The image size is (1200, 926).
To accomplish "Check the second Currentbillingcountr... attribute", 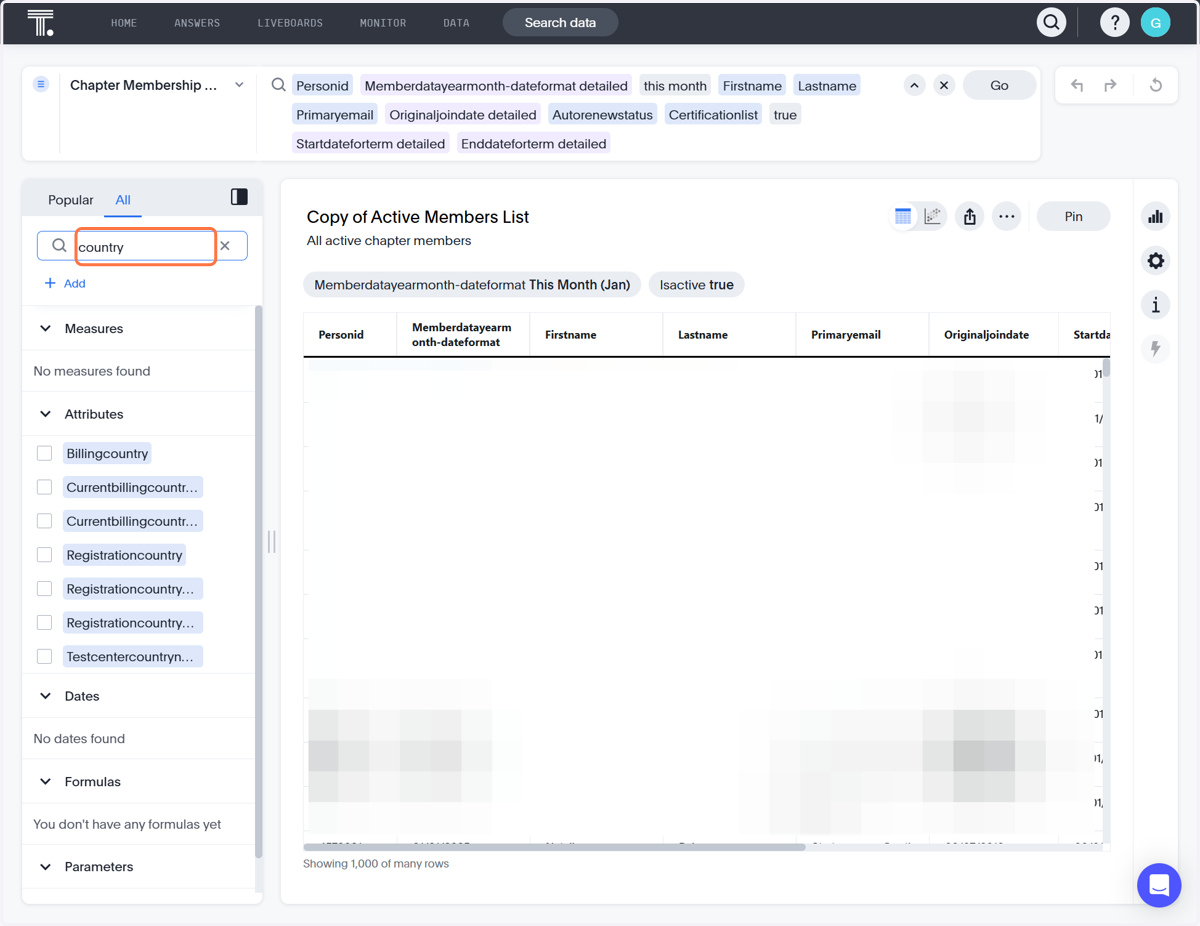I will [x=44, y=521].
